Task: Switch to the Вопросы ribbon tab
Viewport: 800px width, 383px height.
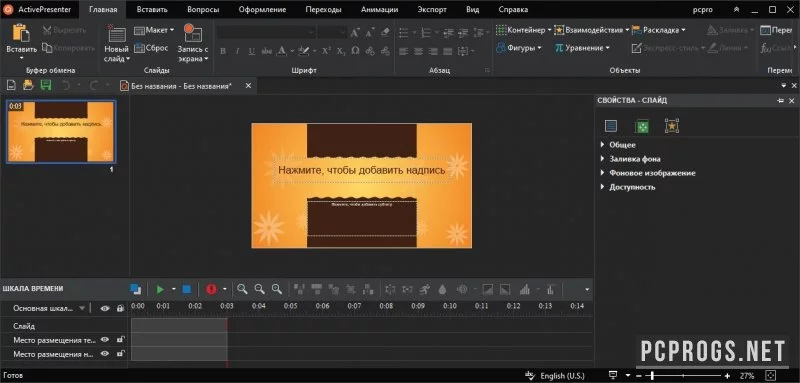Action: tap(203, 10)
